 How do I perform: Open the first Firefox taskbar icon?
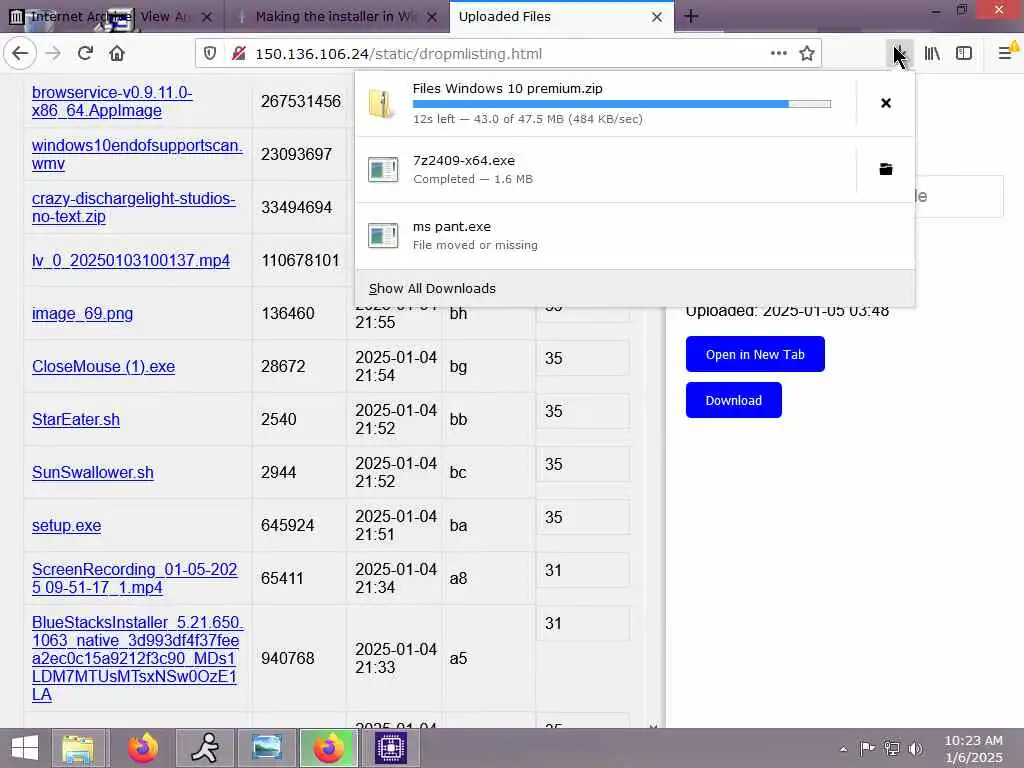click(x=143, y=748)
